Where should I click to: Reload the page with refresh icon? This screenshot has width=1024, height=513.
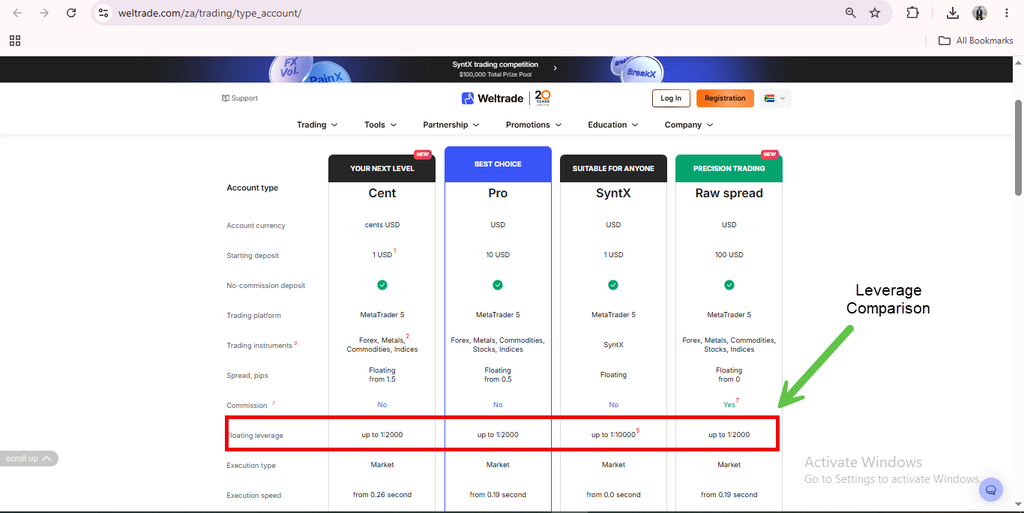point(71,13)
